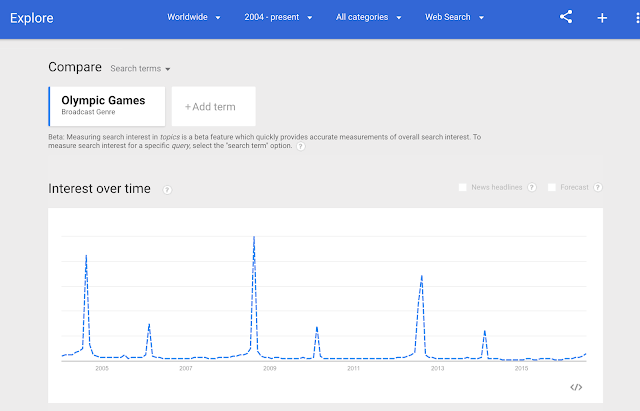Click the share icon in header
This screenshot has width=640, height=411.
(x=566, y=17)
